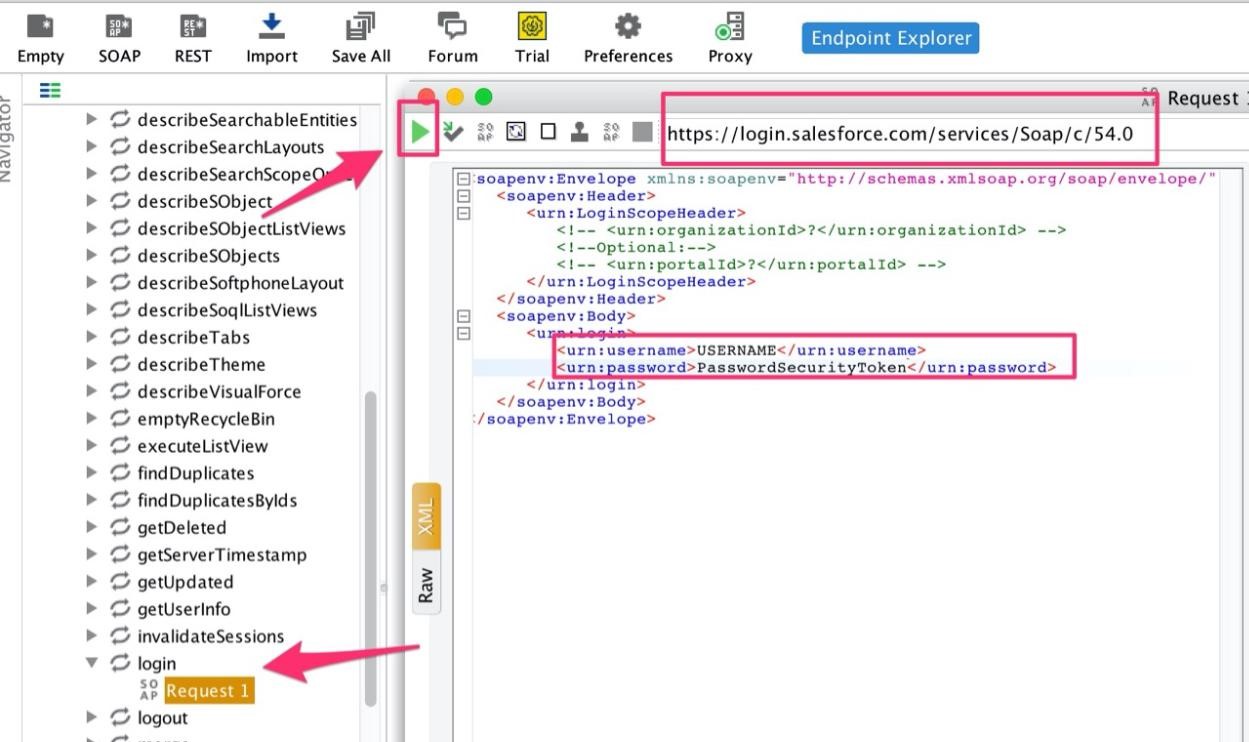Fold the soapenv:Body XML element
Viewport: 1249px width, 742px height.
pos(463,316)
